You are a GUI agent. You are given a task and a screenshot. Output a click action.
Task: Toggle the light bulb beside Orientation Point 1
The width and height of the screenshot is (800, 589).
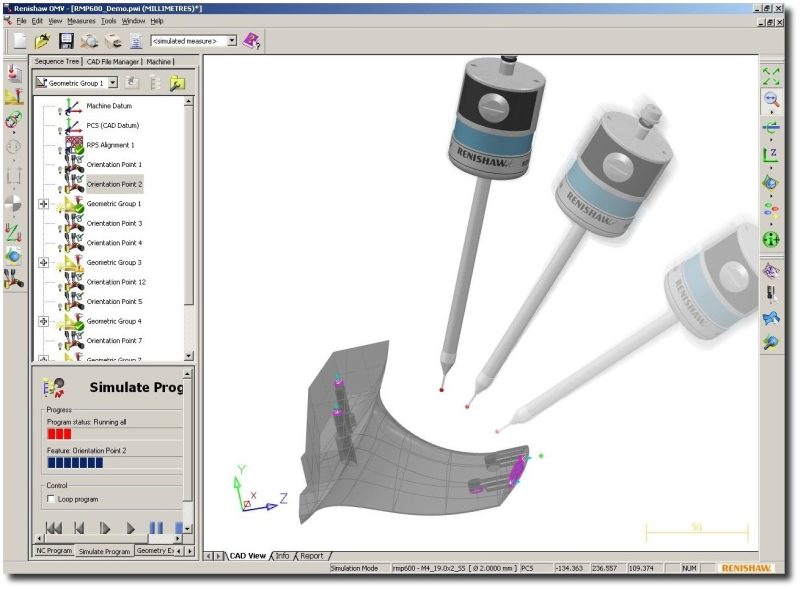point(60,170)
